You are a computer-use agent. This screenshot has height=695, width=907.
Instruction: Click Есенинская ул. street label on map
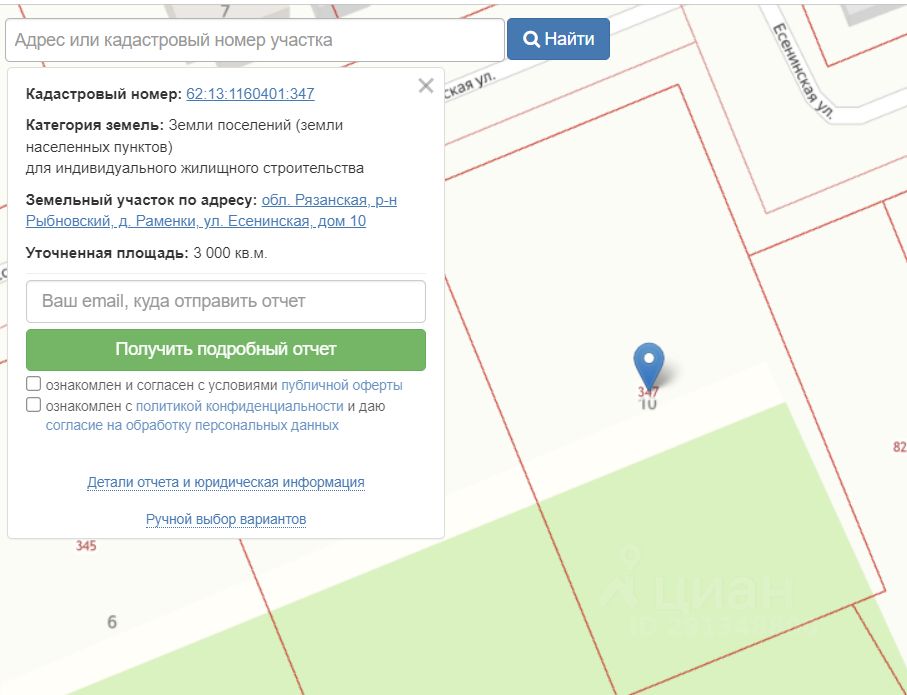coord(803,71)
